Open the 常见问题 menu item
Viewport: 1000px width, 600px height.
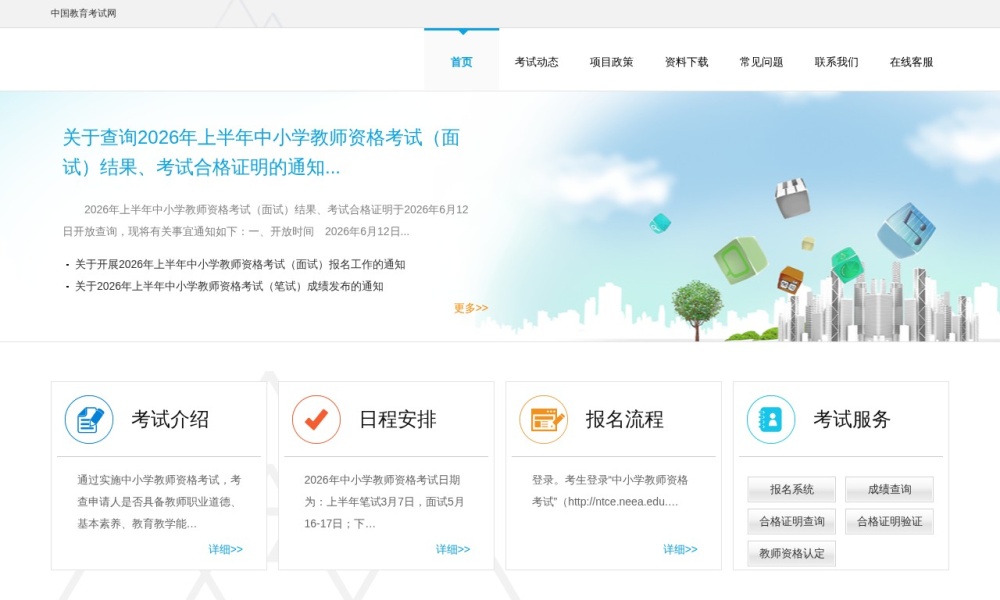[761, 62]
